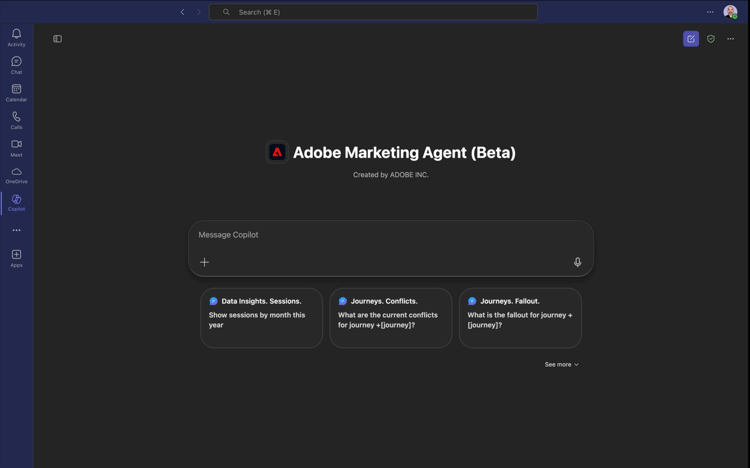Start a new chat with compose icon

(x=691, y=39)
